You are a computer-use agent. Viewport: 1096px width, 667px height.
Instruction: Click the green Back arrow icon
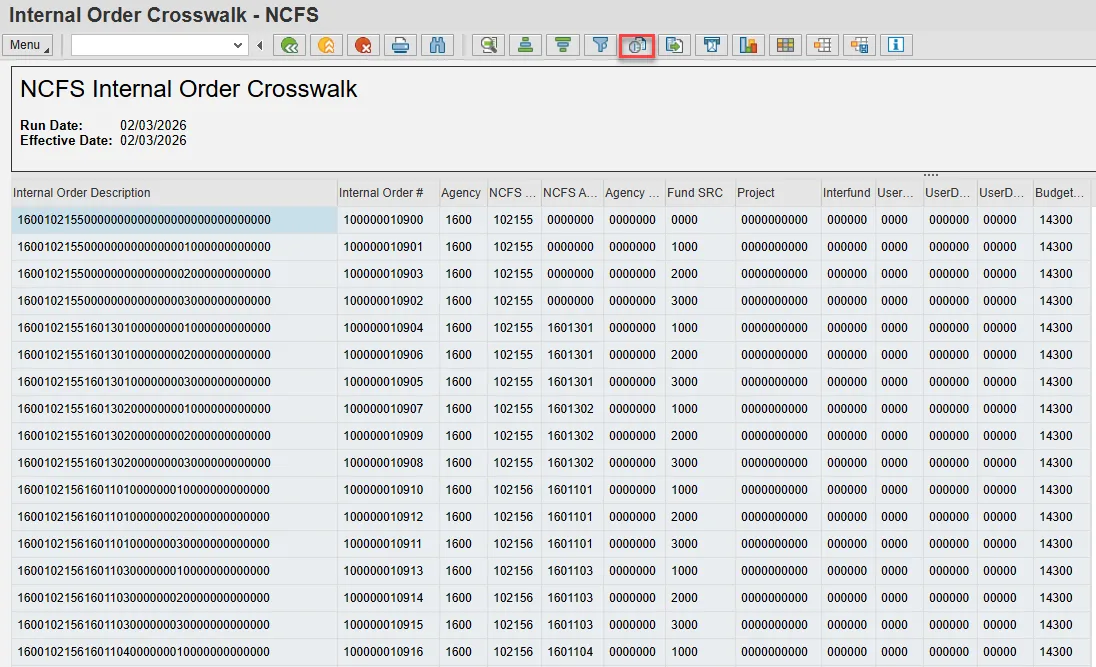[291, 45]
